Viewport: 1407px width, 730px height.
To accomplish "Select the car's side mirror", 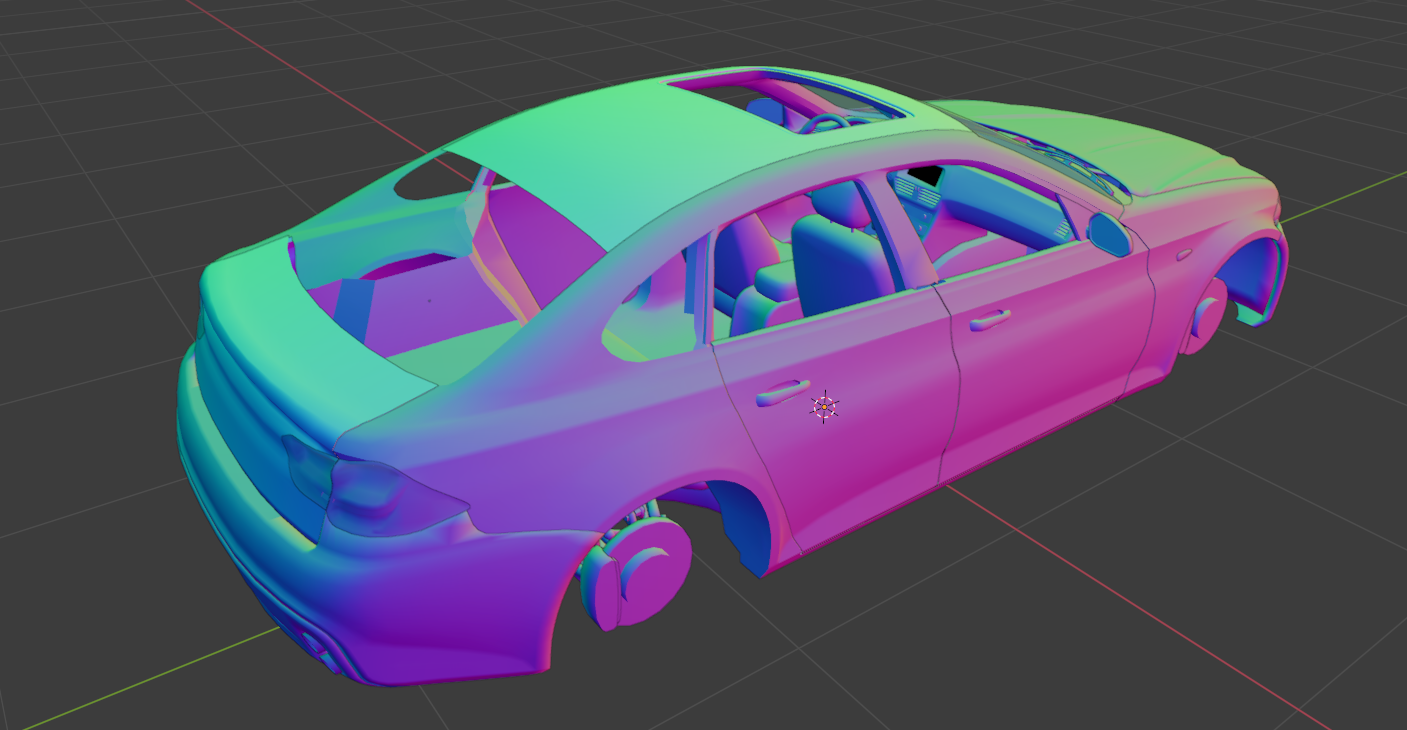I will pos(1108,234).
